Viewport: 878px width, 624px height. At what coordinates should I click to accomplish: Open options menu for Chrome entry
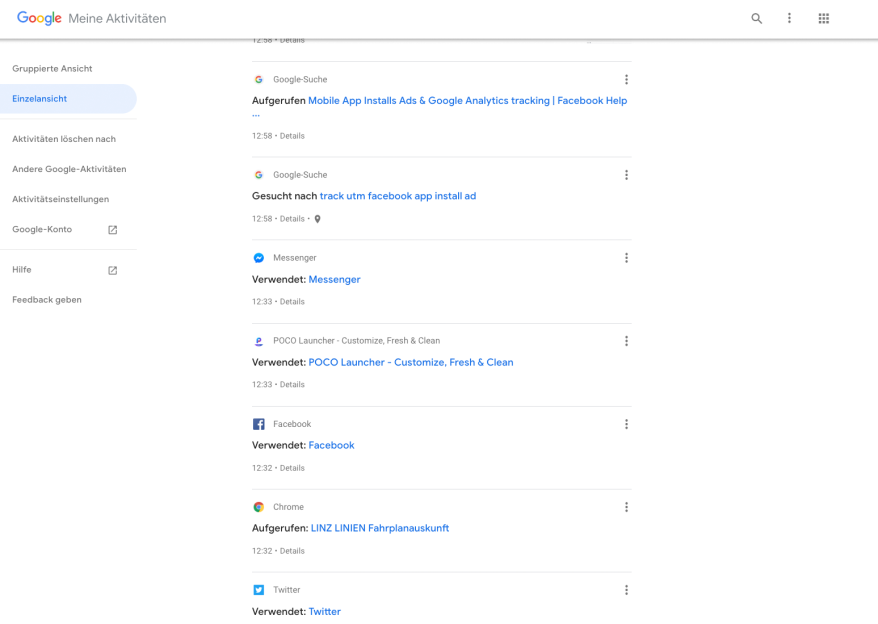coord(627,507)
